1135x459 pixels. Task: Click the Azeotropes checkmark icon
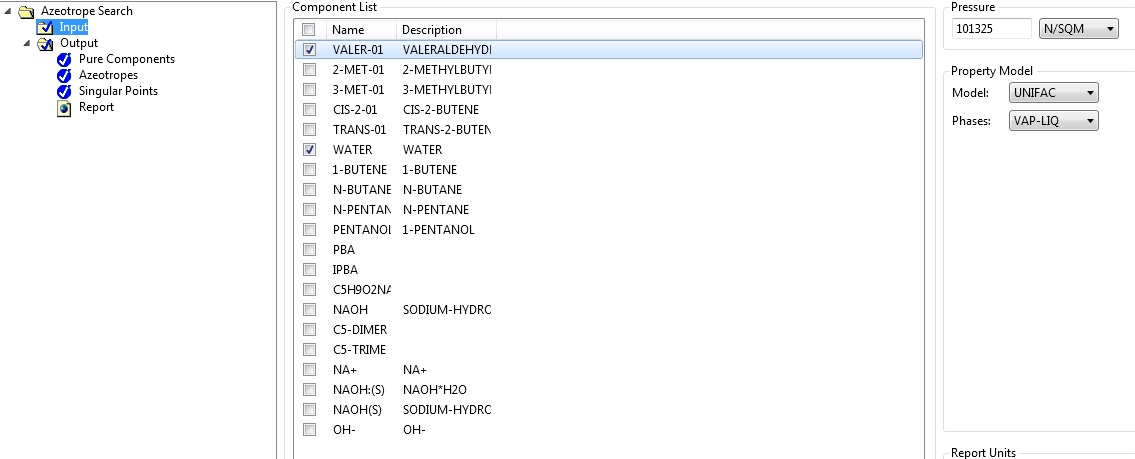64,75
